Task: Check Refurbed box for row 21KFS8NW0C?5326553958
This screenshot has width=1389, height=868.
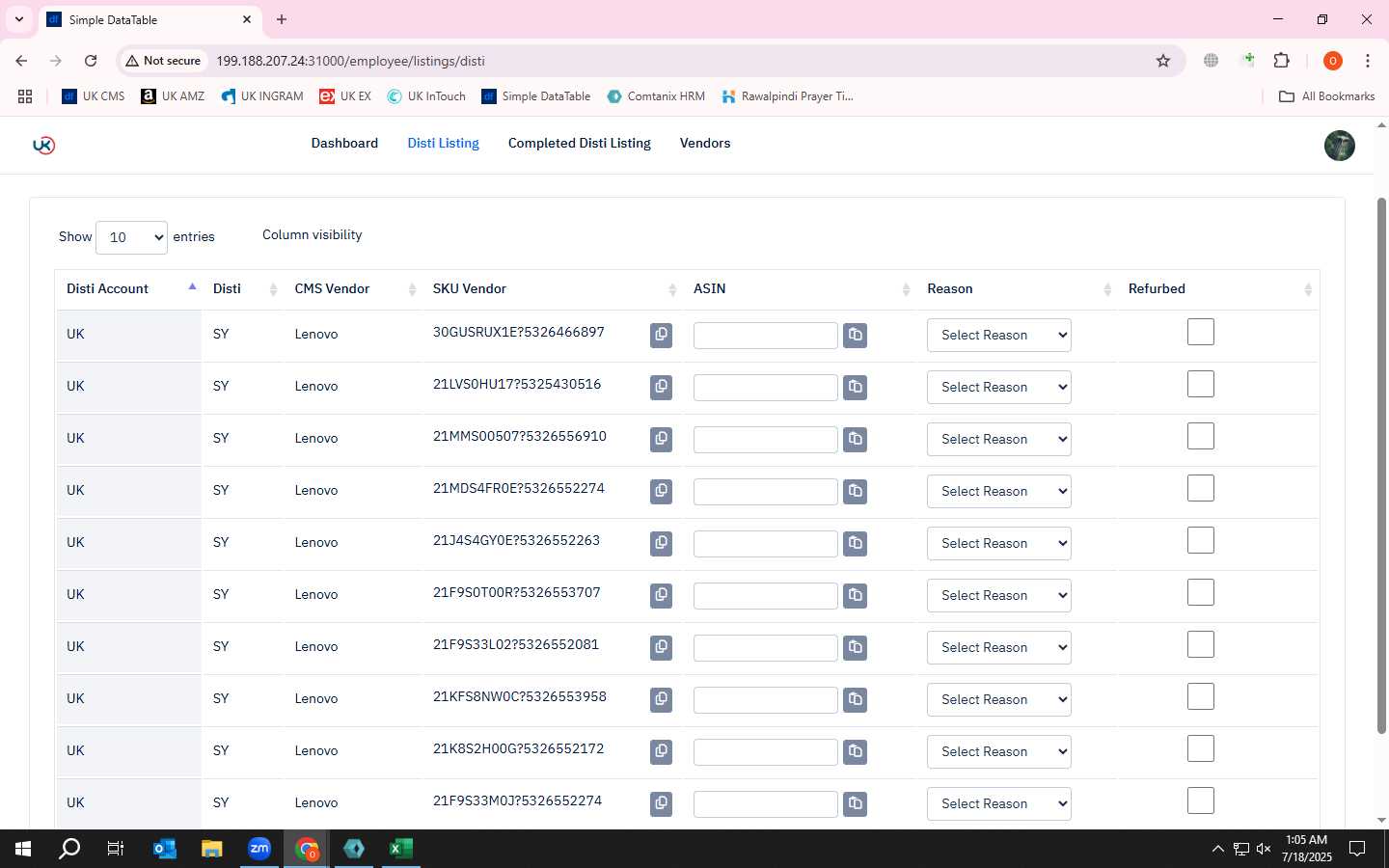Action: (1200, 696)
